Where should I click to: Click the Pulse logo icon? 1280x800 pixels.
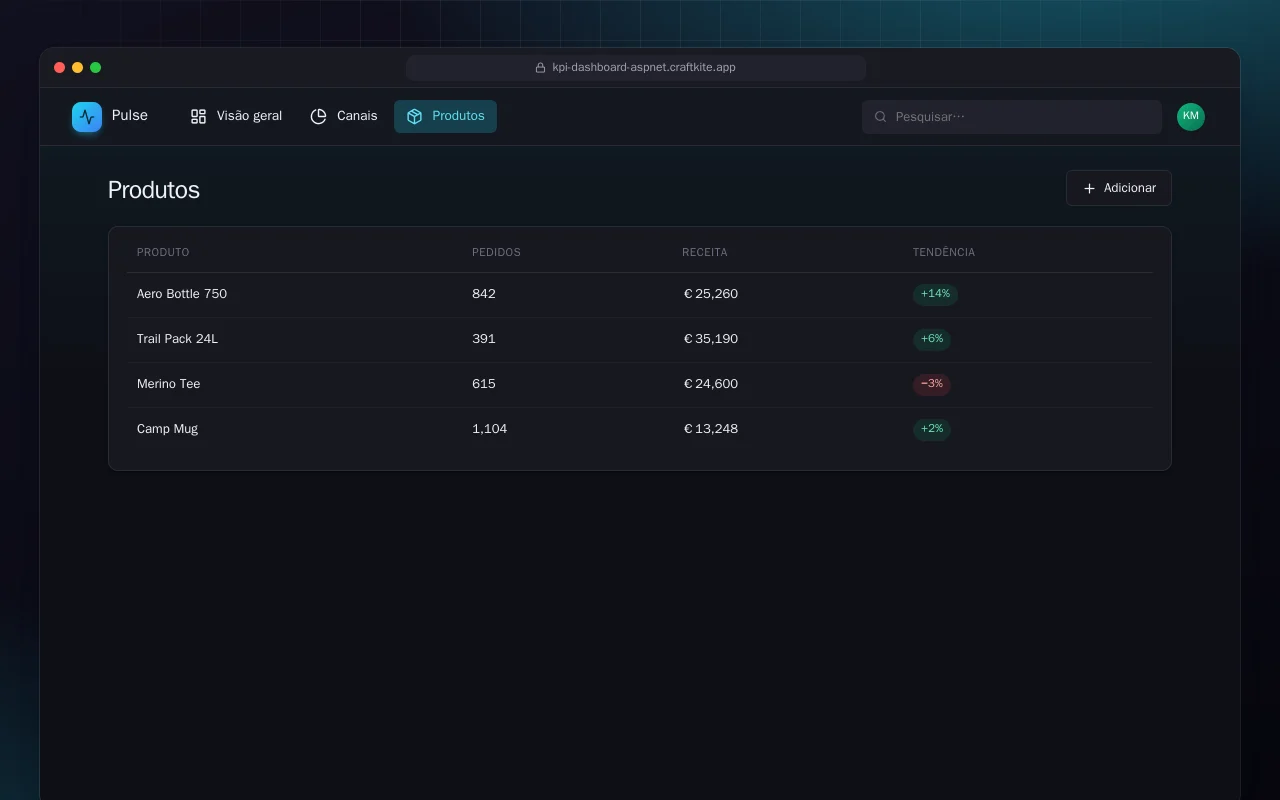click(x=87, y=117)
